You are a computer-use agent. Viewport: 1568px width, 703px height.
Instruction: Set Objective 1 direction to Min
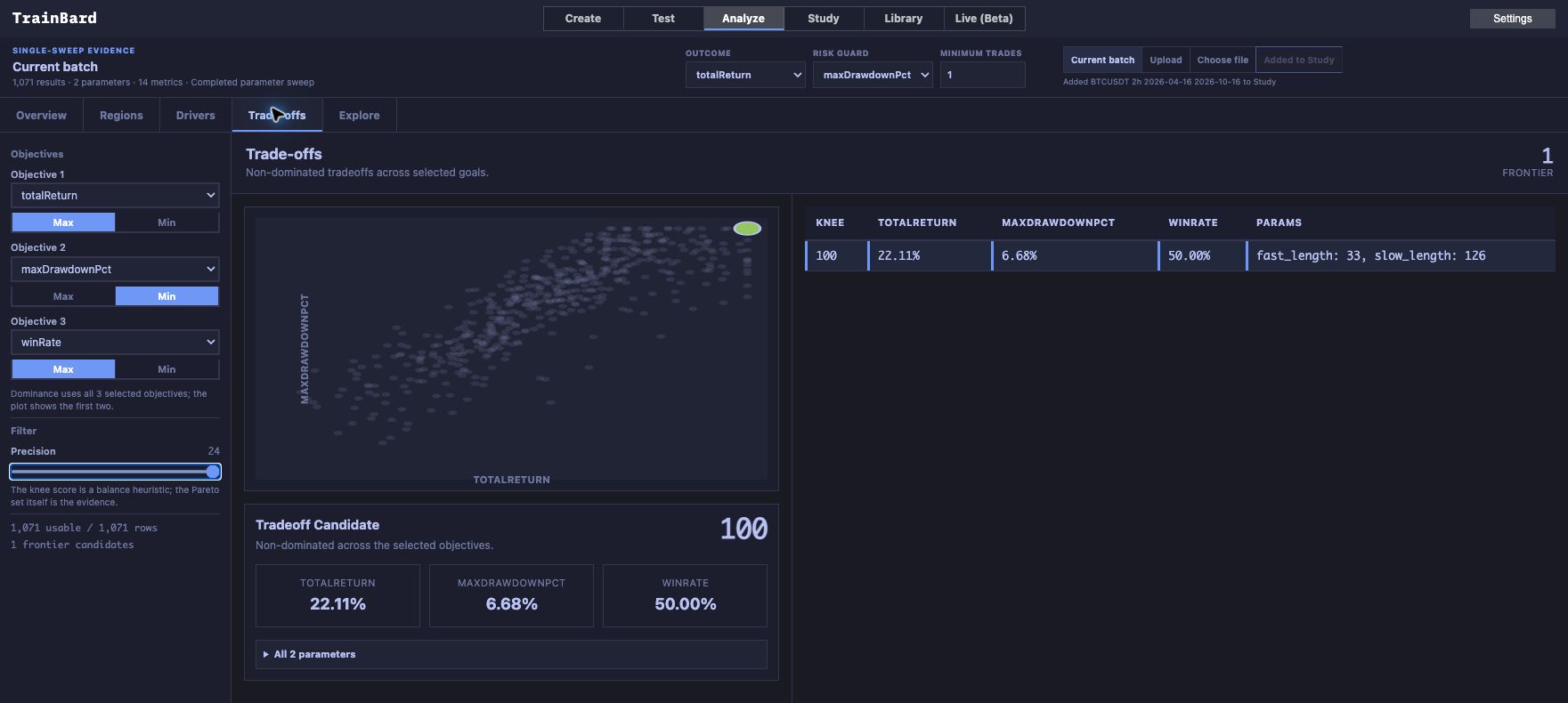[x=167, y=222]
